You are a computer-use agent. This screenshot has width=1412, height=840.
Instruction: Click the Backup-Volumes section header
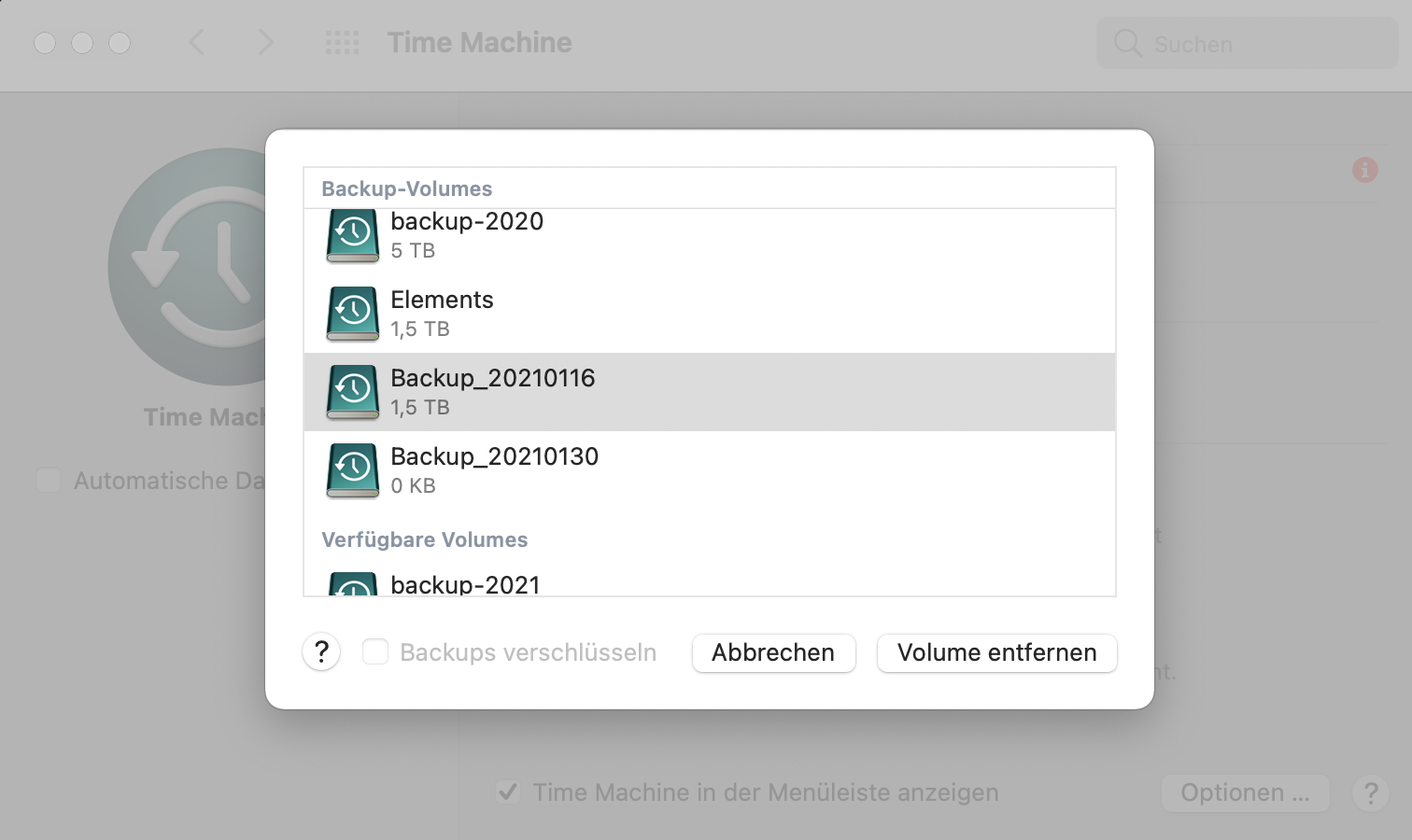[x=407, y=189]
